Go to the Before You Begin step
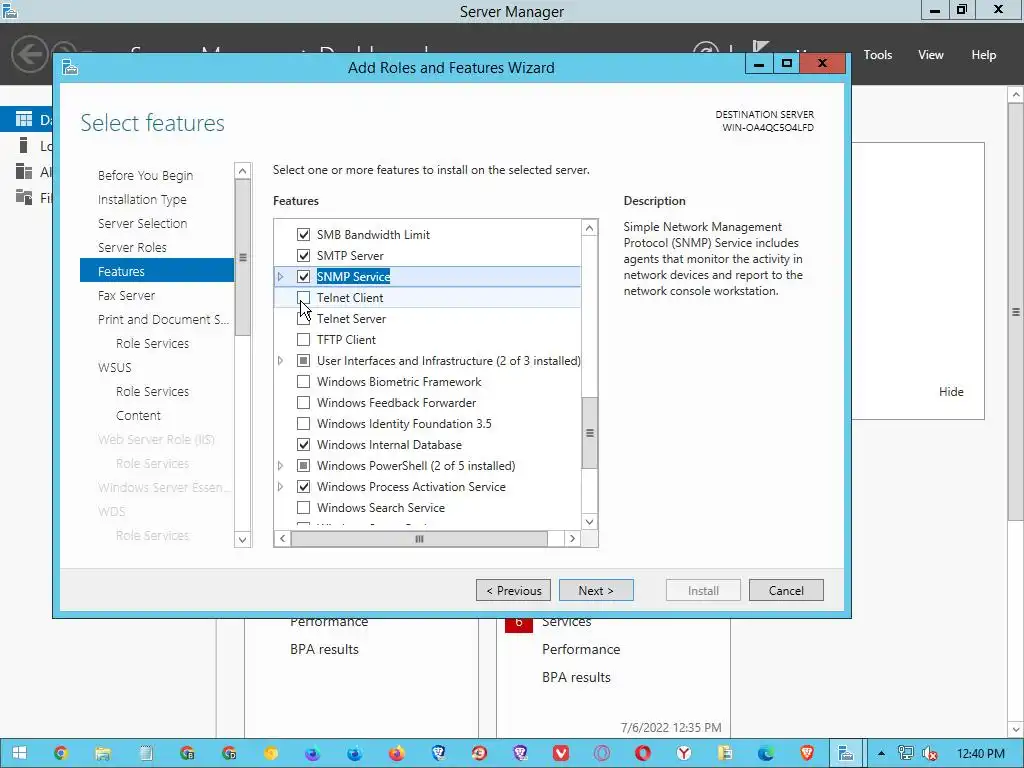Viewport: 1024px width, 768px height. (146, 175)
